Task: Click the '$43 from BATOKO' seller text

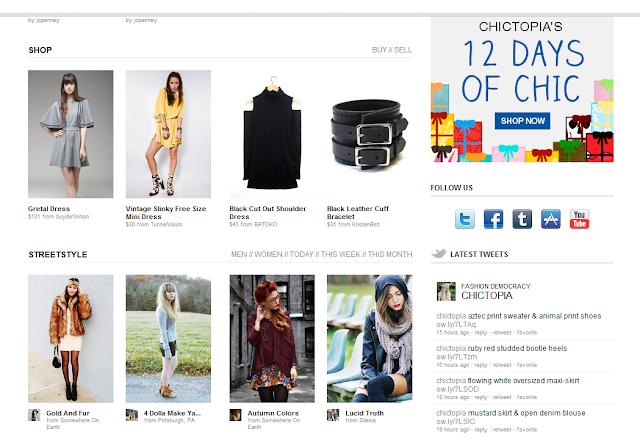Action: 253,224
